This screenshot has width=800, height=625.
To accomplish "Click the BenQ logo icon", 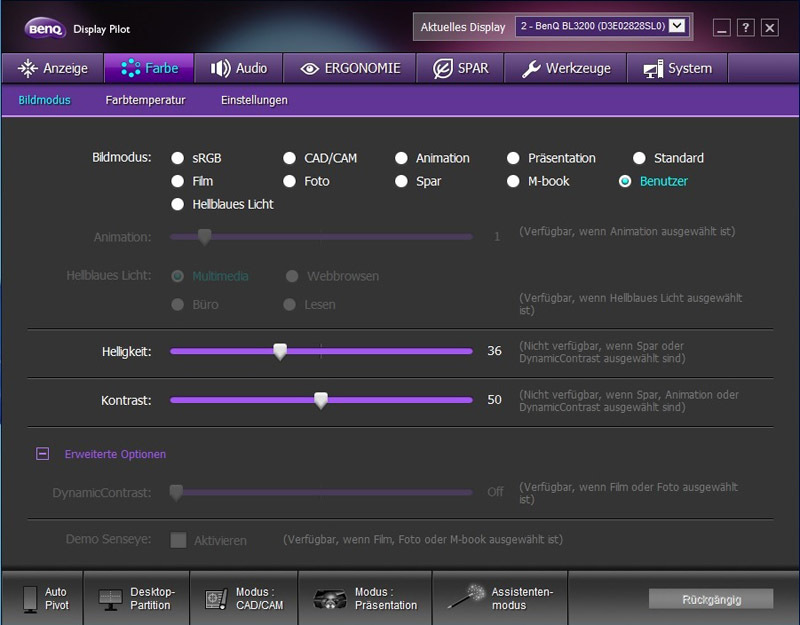I will point(45,29).
